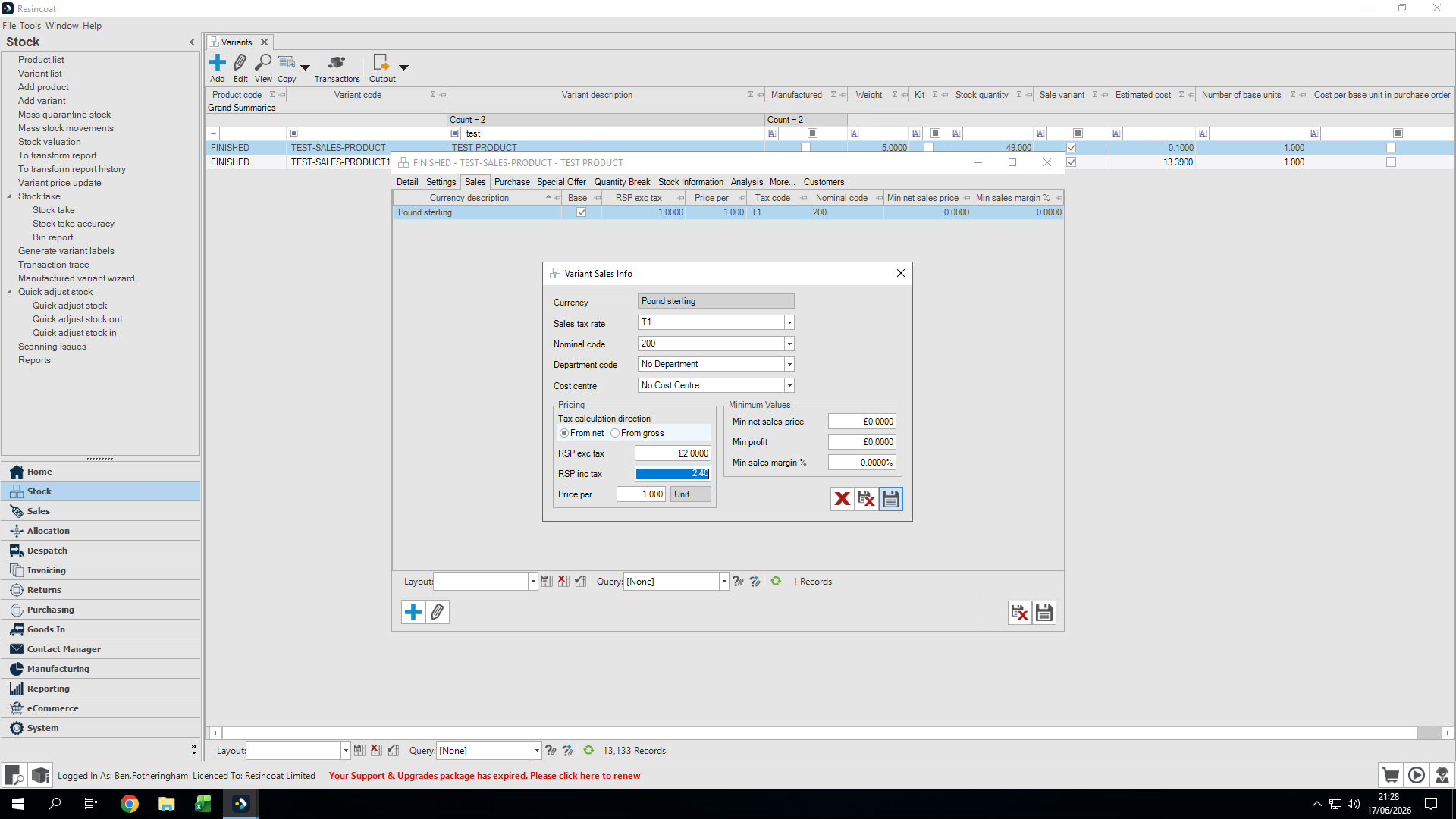The height and width of the screenshot is (819, 1456).
Task: Click the green refresh icon beside 1 Records
Action: tap(776, 582)
